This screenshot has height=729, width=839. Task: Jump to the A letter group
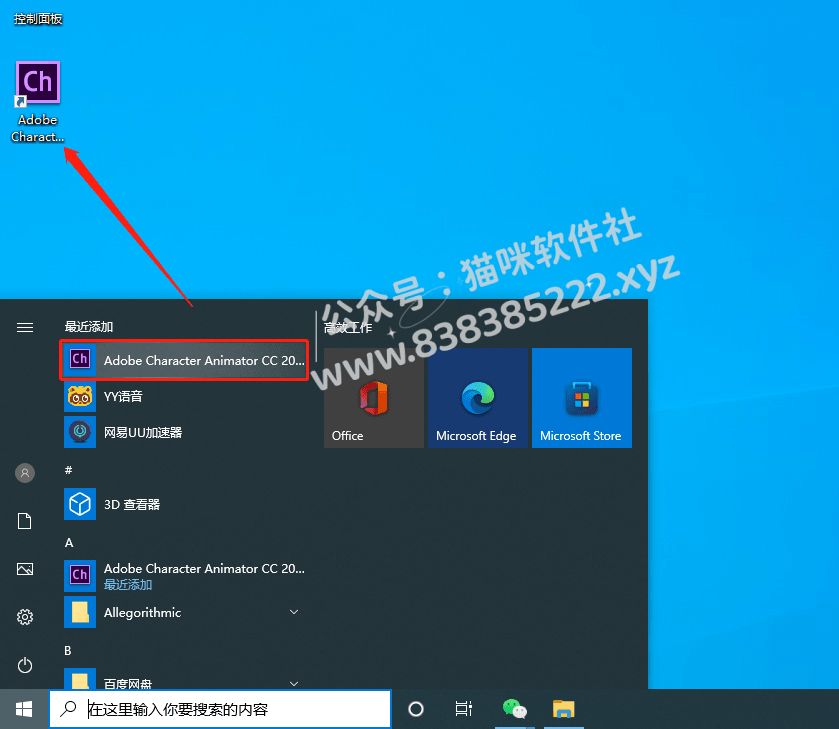click(x=69, y=543)
